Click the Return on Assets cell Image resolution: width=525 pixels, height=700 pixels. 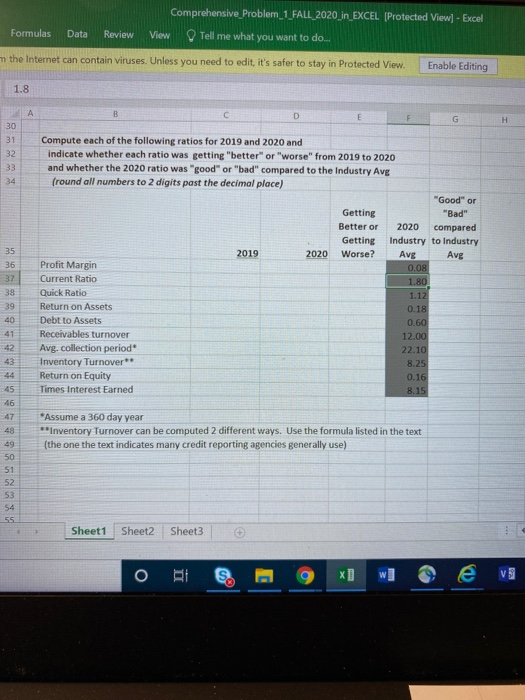[x=115, y=306]
